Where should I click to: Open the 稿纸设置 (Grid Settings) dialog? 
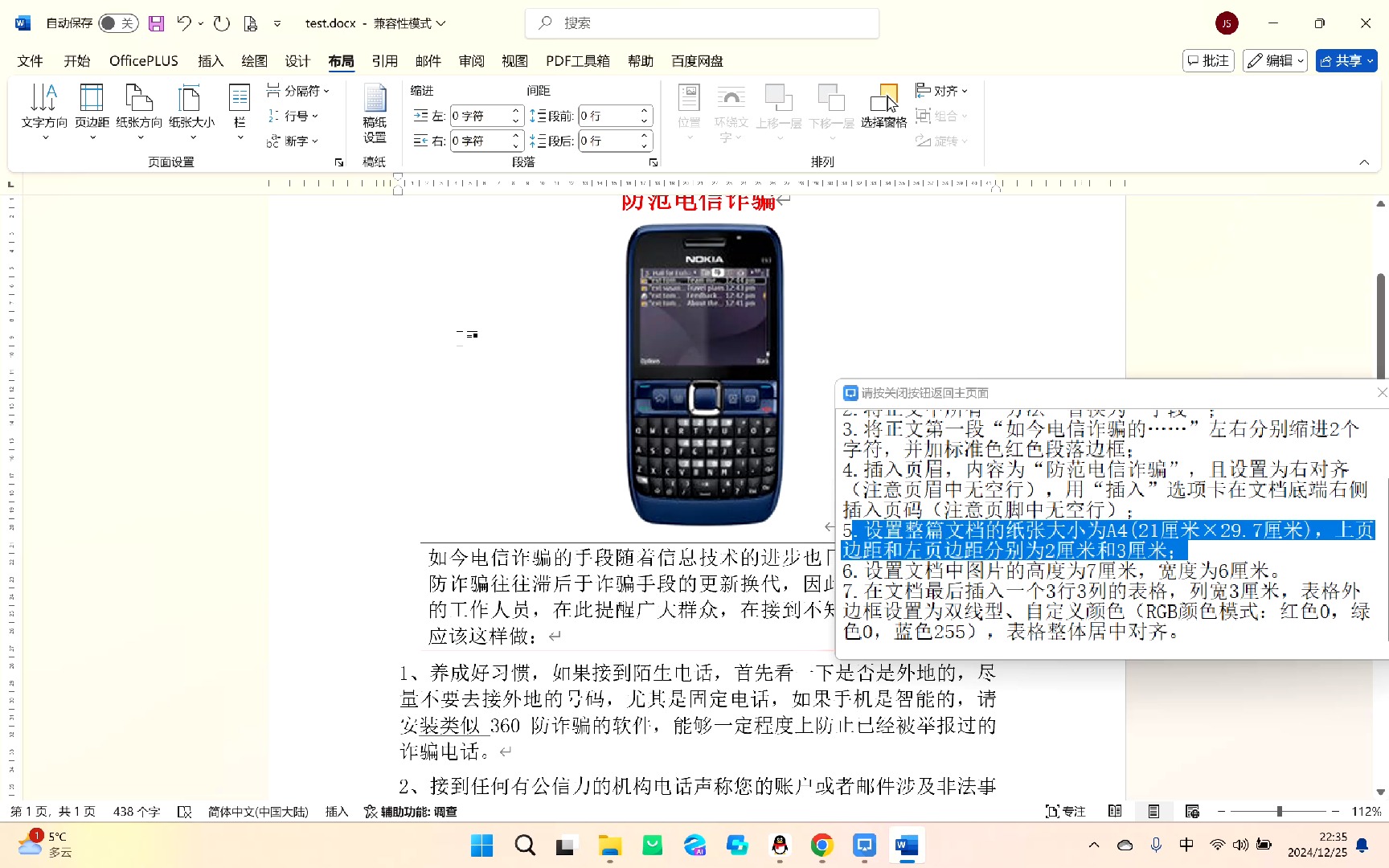375,113
